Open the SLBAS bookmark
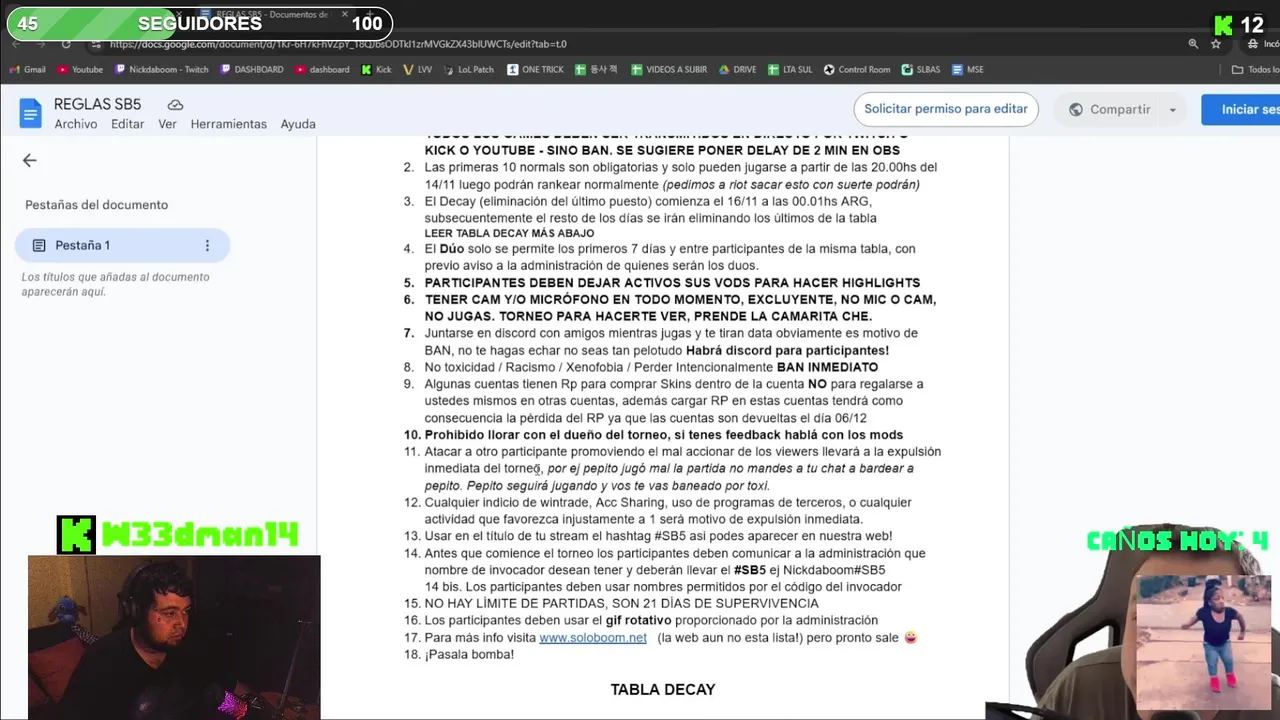This screenshot has width=1280, height=720. point(921,70)
